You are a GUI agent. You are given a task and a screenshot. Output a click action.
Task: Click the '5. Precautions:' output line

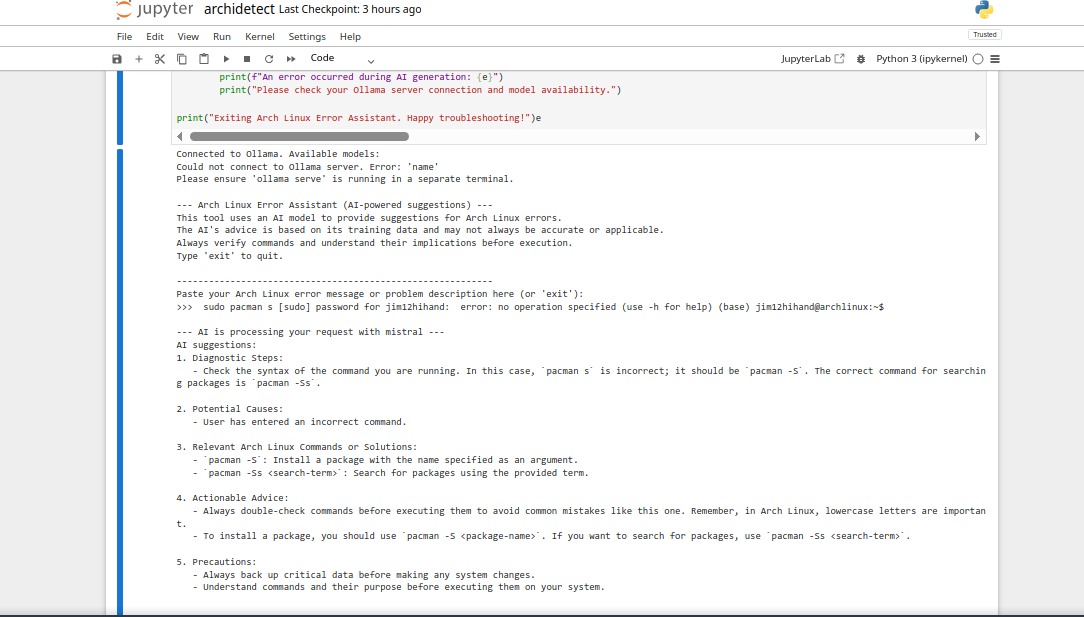point(216,562)
